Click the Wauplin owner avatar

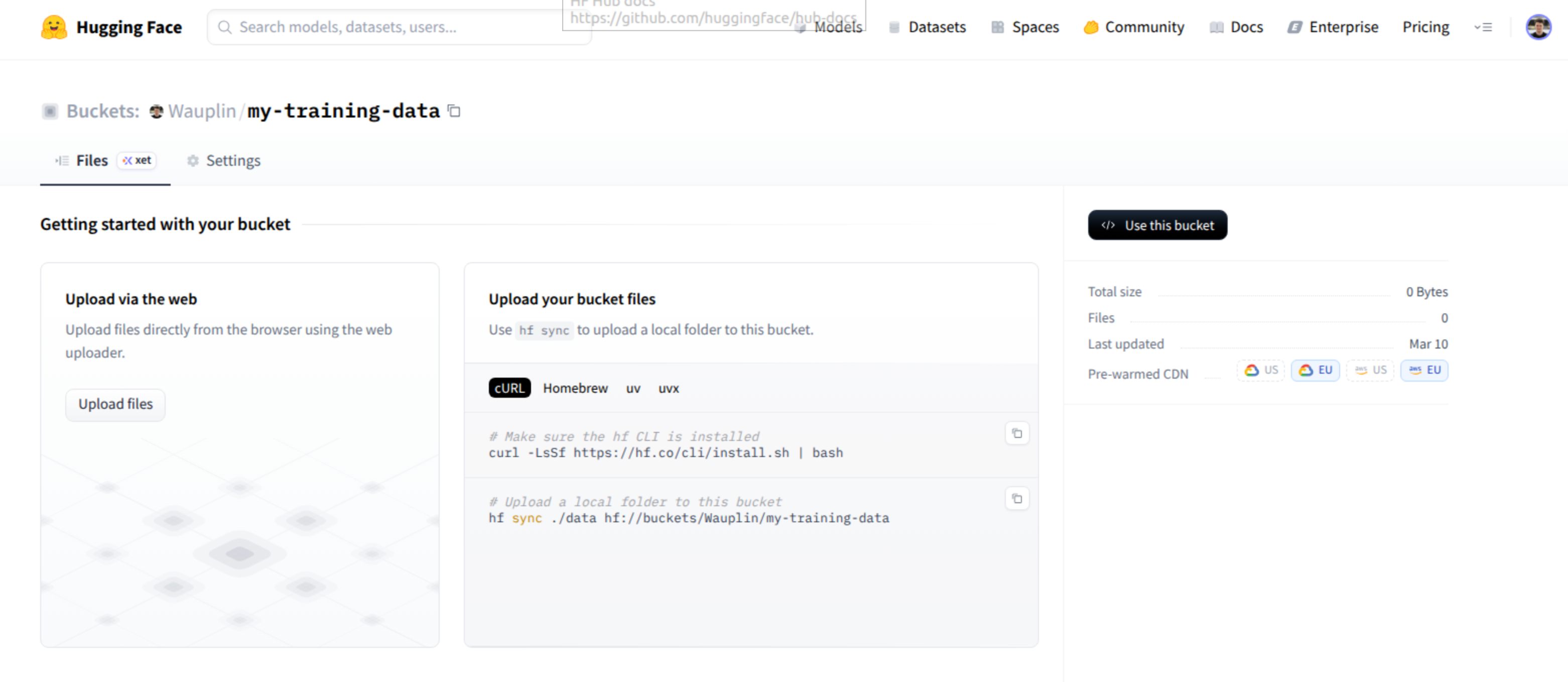(157, 111)
